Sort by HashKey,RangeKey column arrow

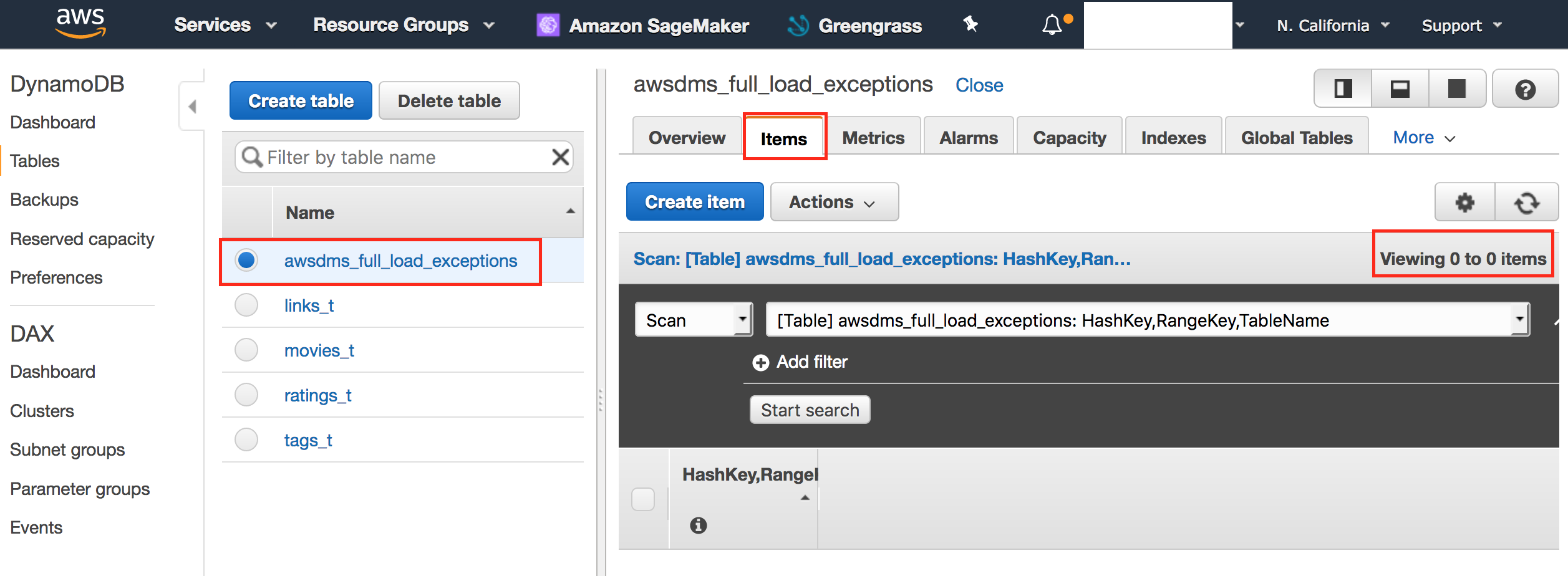pos(805,497)
